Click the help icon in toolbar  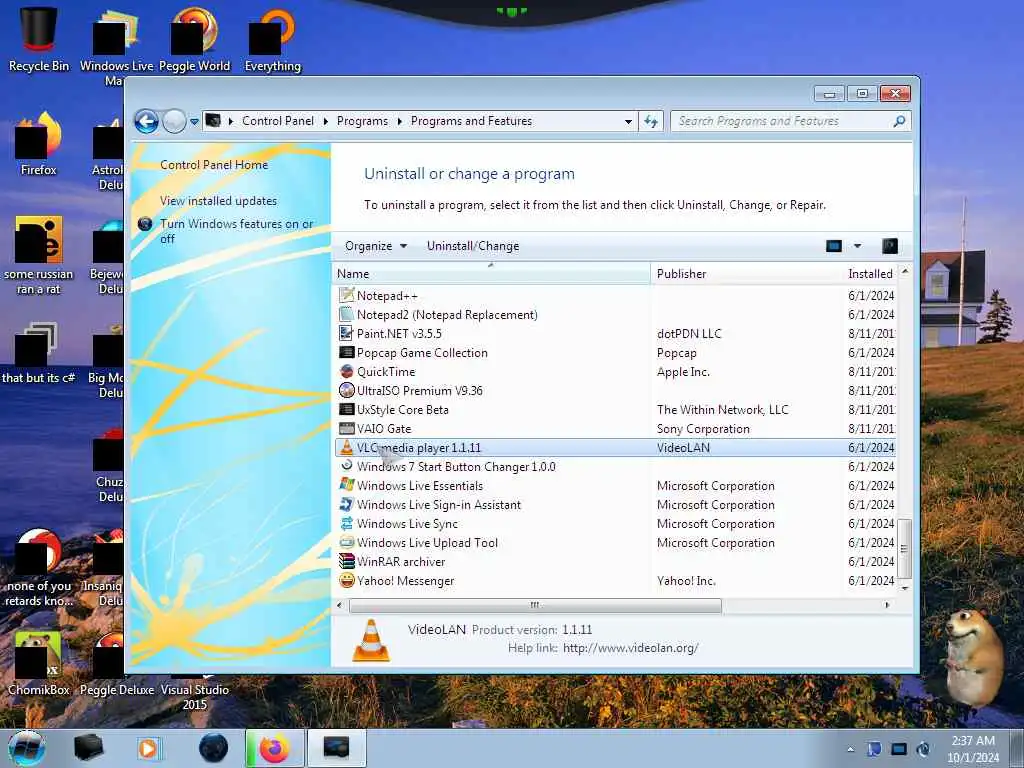click(889, 246)
